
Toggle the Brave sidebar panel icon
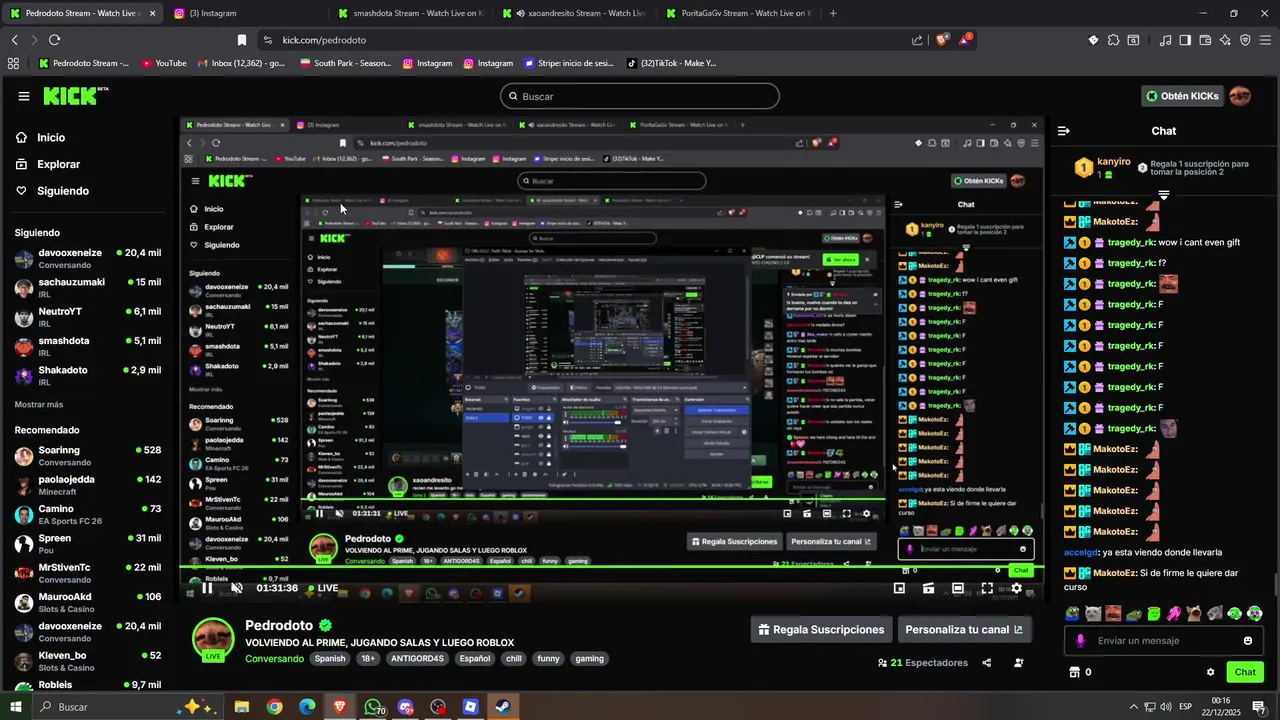1185,40
